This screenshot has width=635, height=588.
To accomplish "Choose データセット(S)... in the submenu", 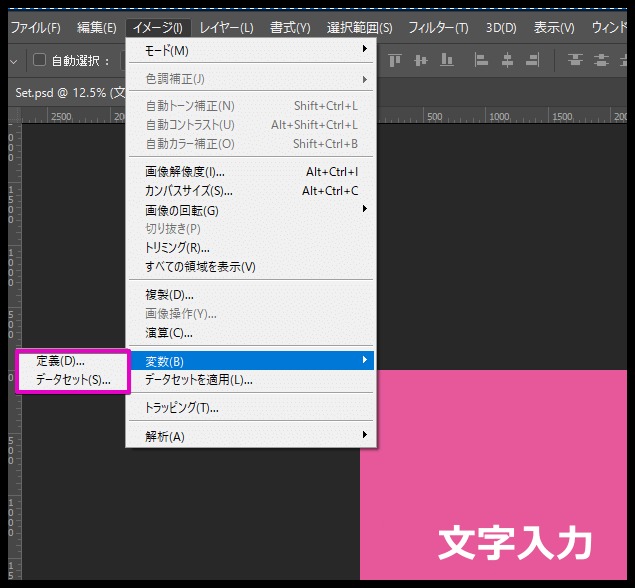I will pyautogui.click(x=73, y=380).
